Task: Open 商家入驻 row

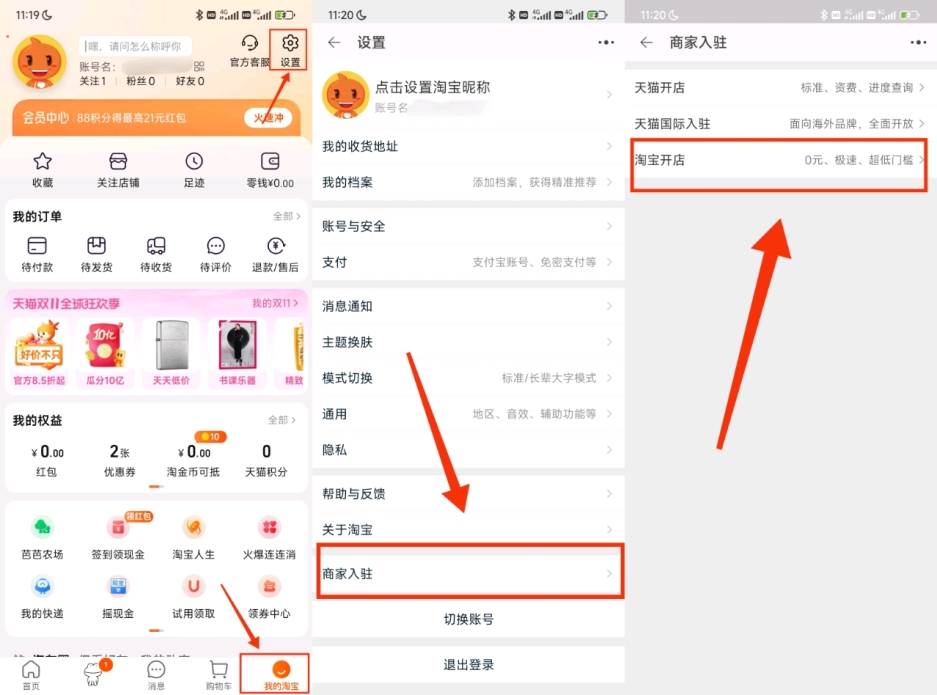Action: pyautogui.click(x=468, y=574)
